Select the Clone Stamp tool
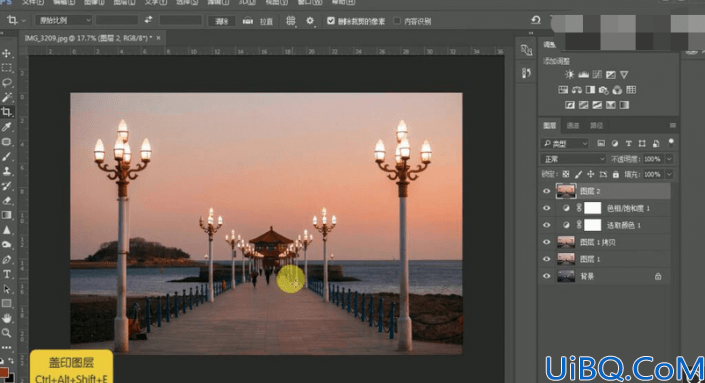This screenshot has width=705, height=383. pos(6,171)
